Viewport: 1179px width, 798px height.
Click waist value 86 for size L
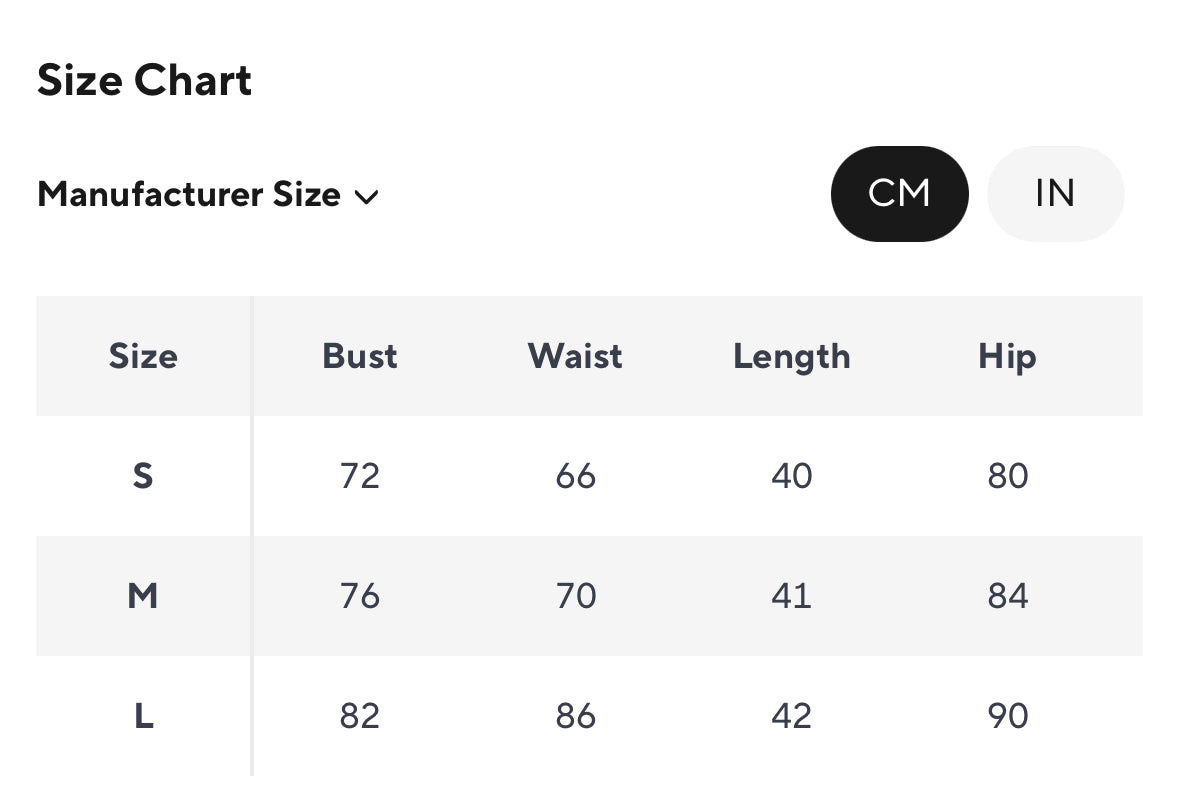[x=576, y=715]
